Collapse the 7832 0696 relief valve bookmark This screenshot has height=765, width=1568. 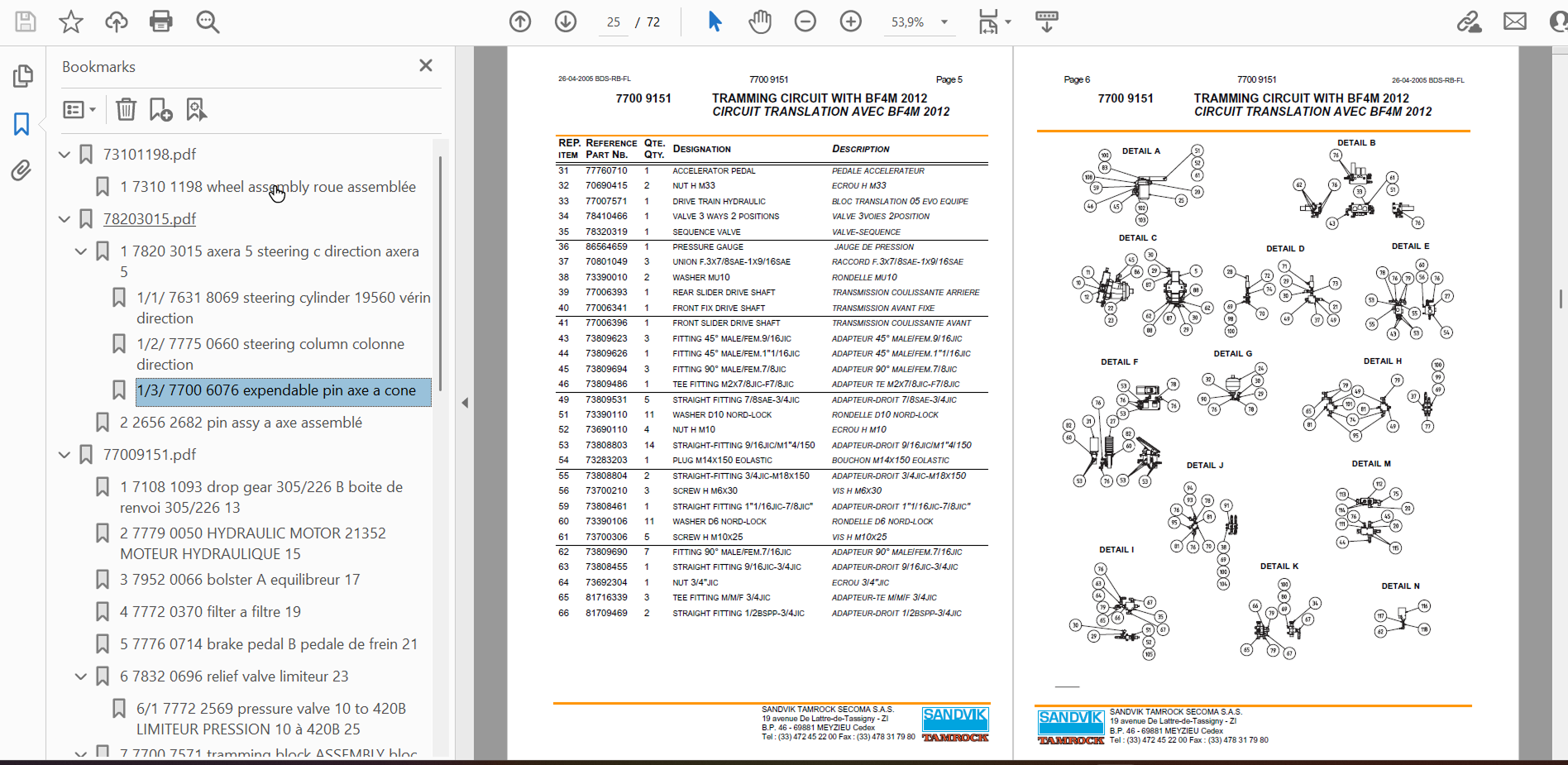click(81, 676)
